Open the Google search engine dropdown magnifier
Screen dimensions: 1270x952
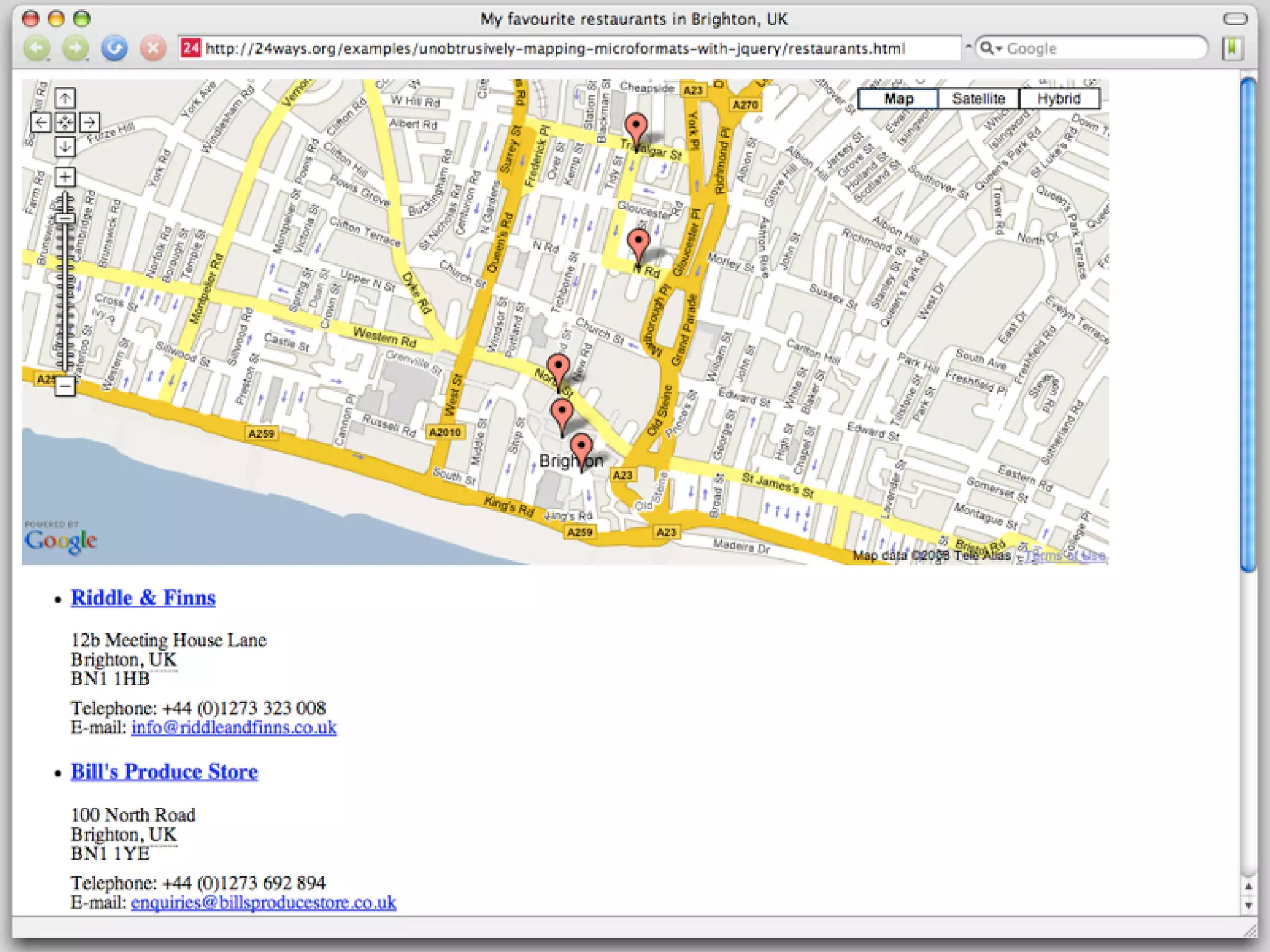(x=990, y=48)
